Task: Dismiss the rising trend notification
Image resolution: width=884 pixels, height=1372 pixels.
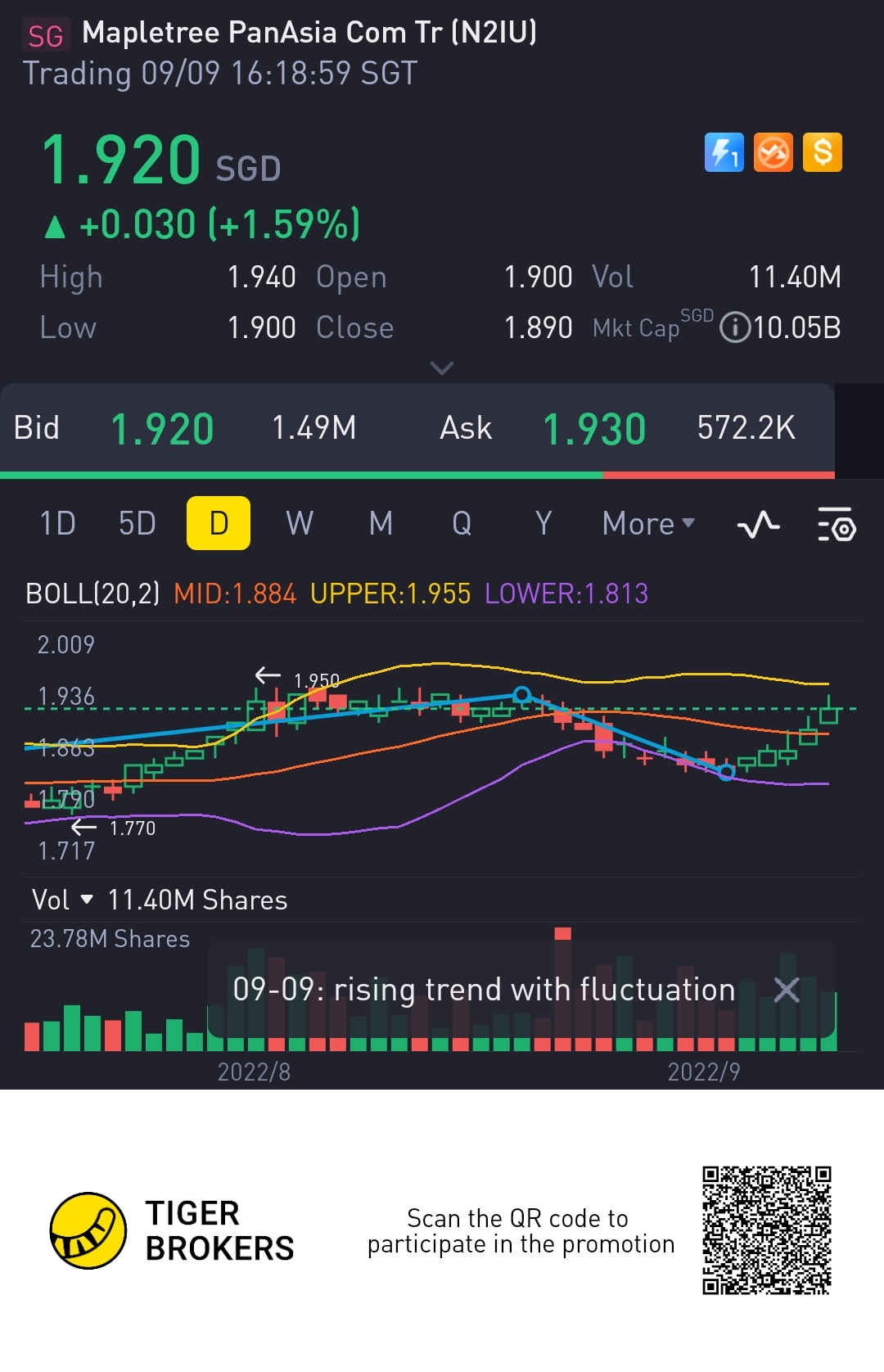Action: [787, 990]
